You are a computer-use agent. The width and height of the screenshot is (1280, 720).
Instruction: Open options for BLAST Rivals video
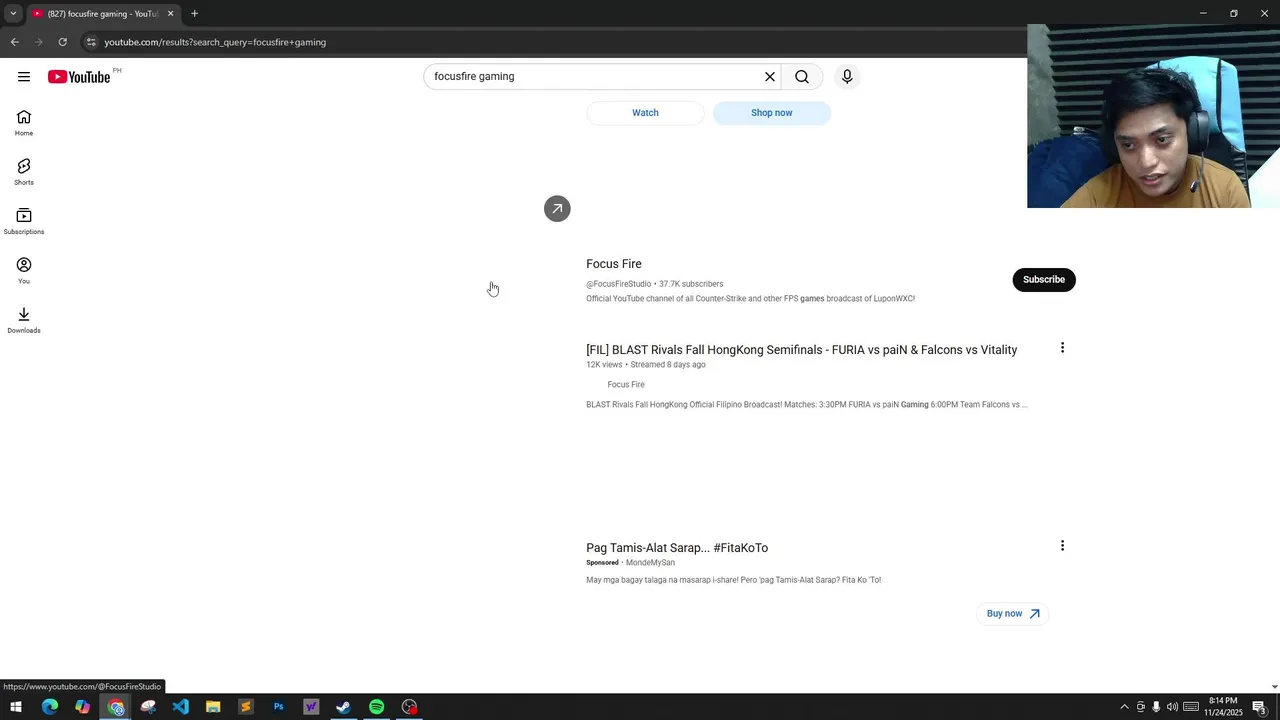(x=1062, y=348)
